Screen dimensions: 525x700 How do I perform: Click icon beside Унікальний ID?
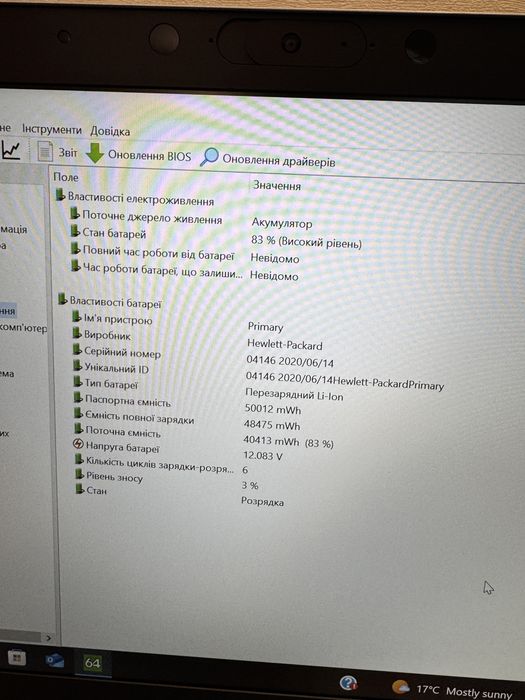pos(79,366)
